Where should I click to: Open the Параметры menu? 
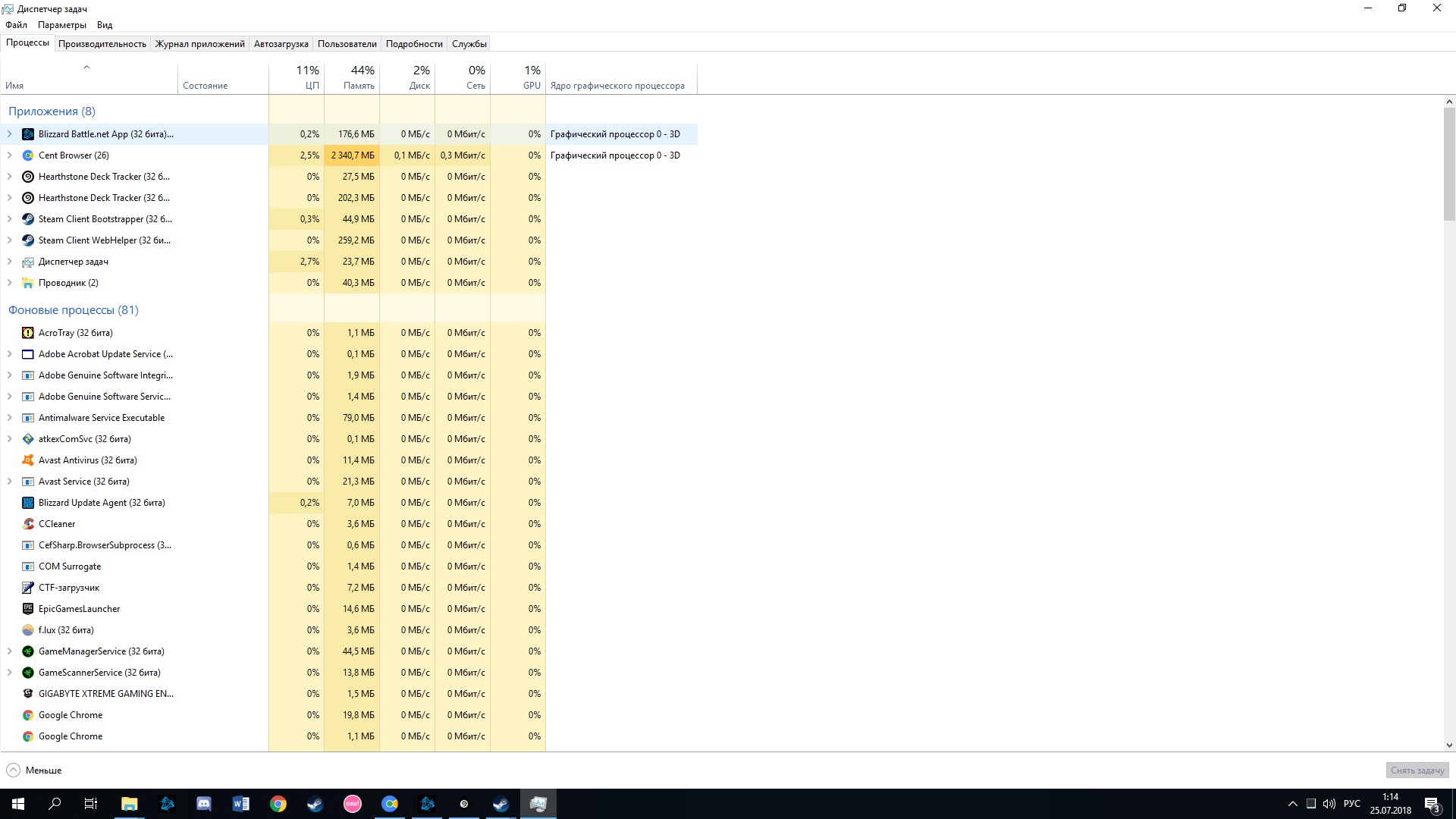click(62, 25)
